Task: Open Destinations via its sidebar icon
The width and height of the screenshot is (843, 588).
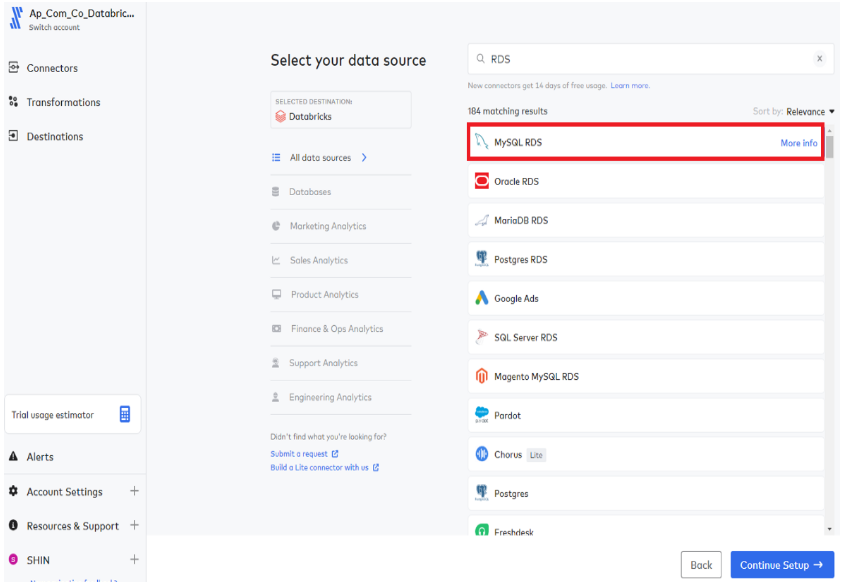Action: coord(14,136)
